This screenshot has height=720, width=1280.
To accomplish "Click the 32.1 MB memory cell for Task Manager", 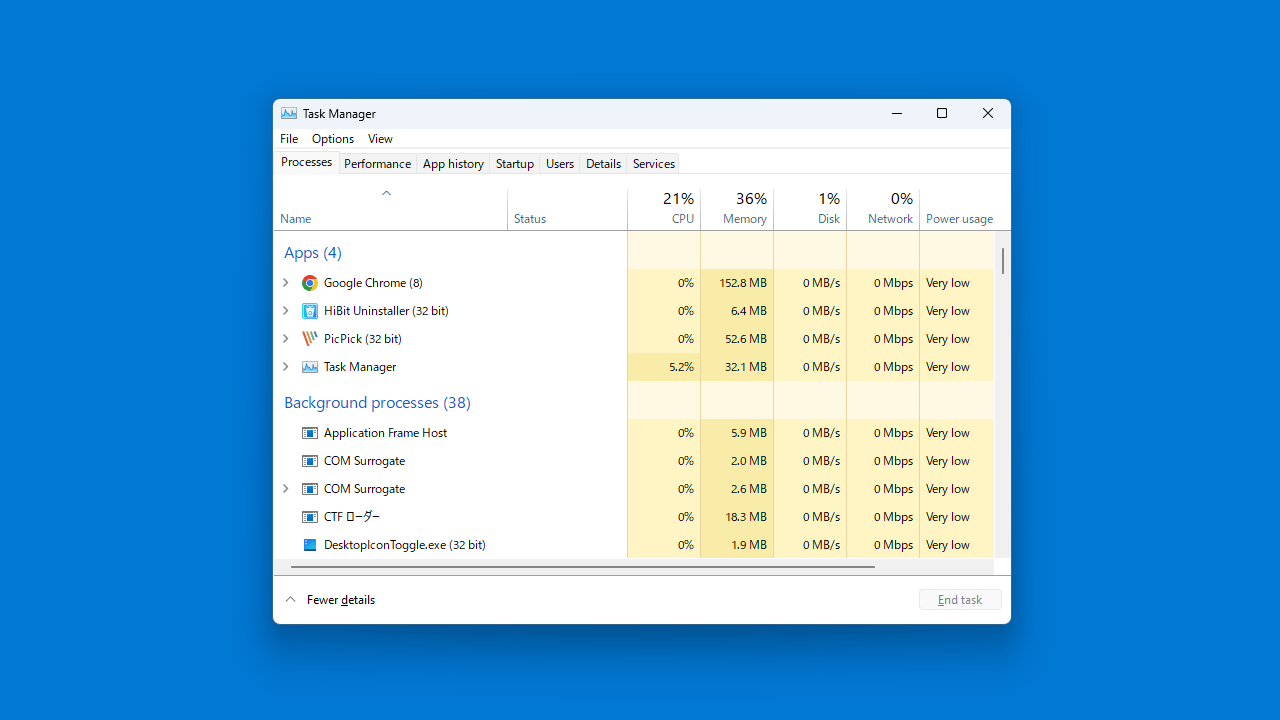I will pos(737,367).
